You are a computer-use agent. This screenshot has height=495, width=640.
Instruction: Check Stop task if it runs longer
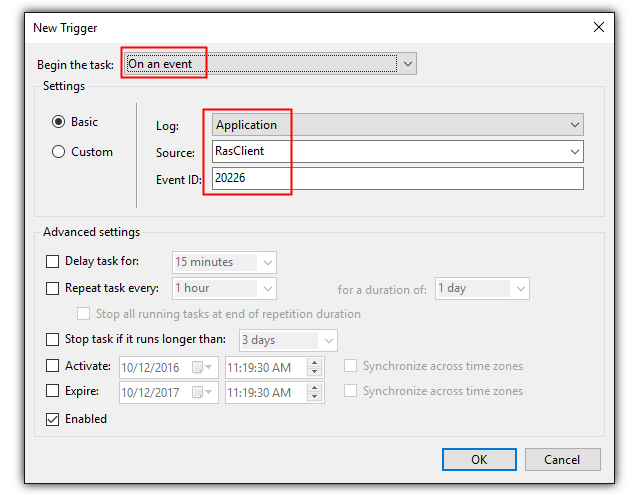53,340
